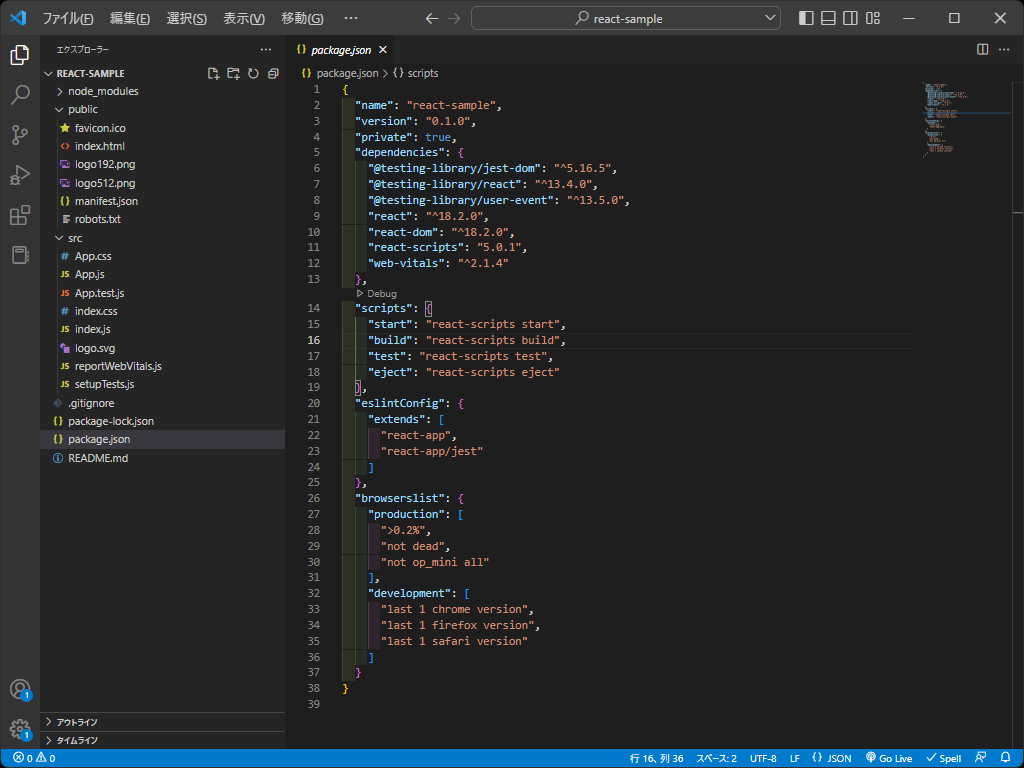This screenshot has width=1024, height=768.
Task: Open the 移動(G) menu
Action: click(x=302, y=18)
